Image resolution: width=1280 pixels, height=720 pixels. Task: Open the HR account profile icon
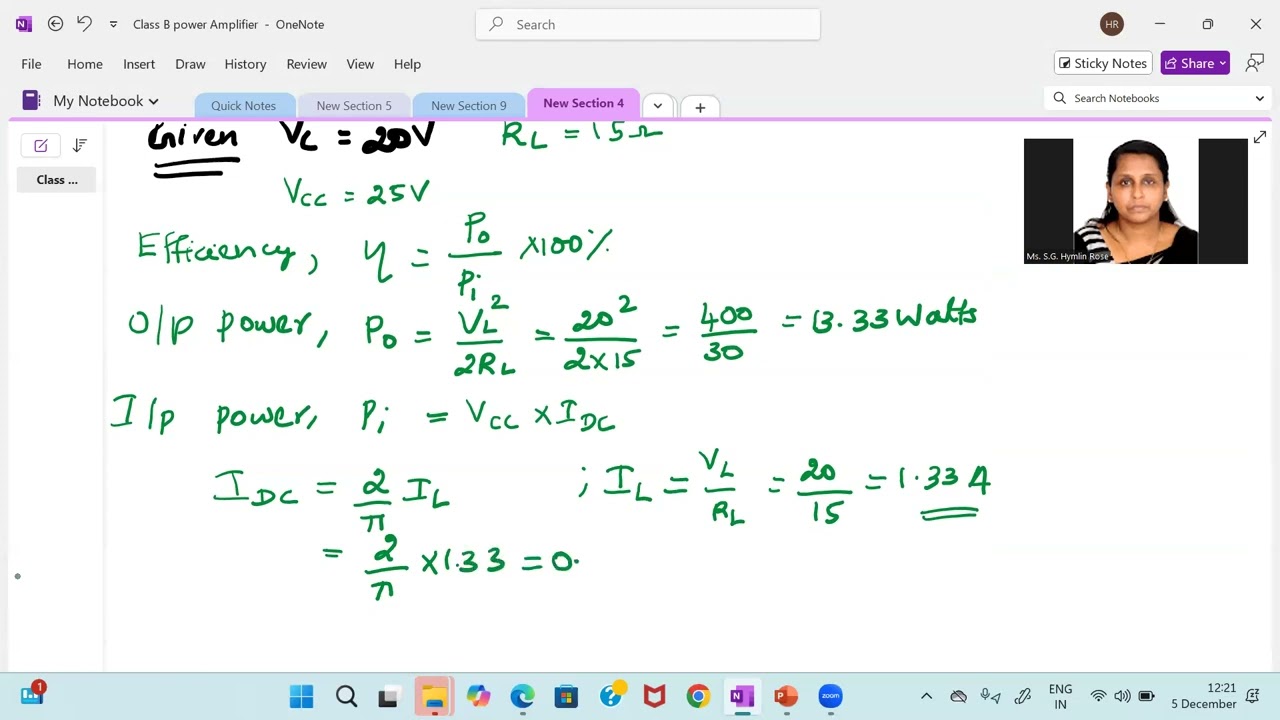(x=1111, y=24)
